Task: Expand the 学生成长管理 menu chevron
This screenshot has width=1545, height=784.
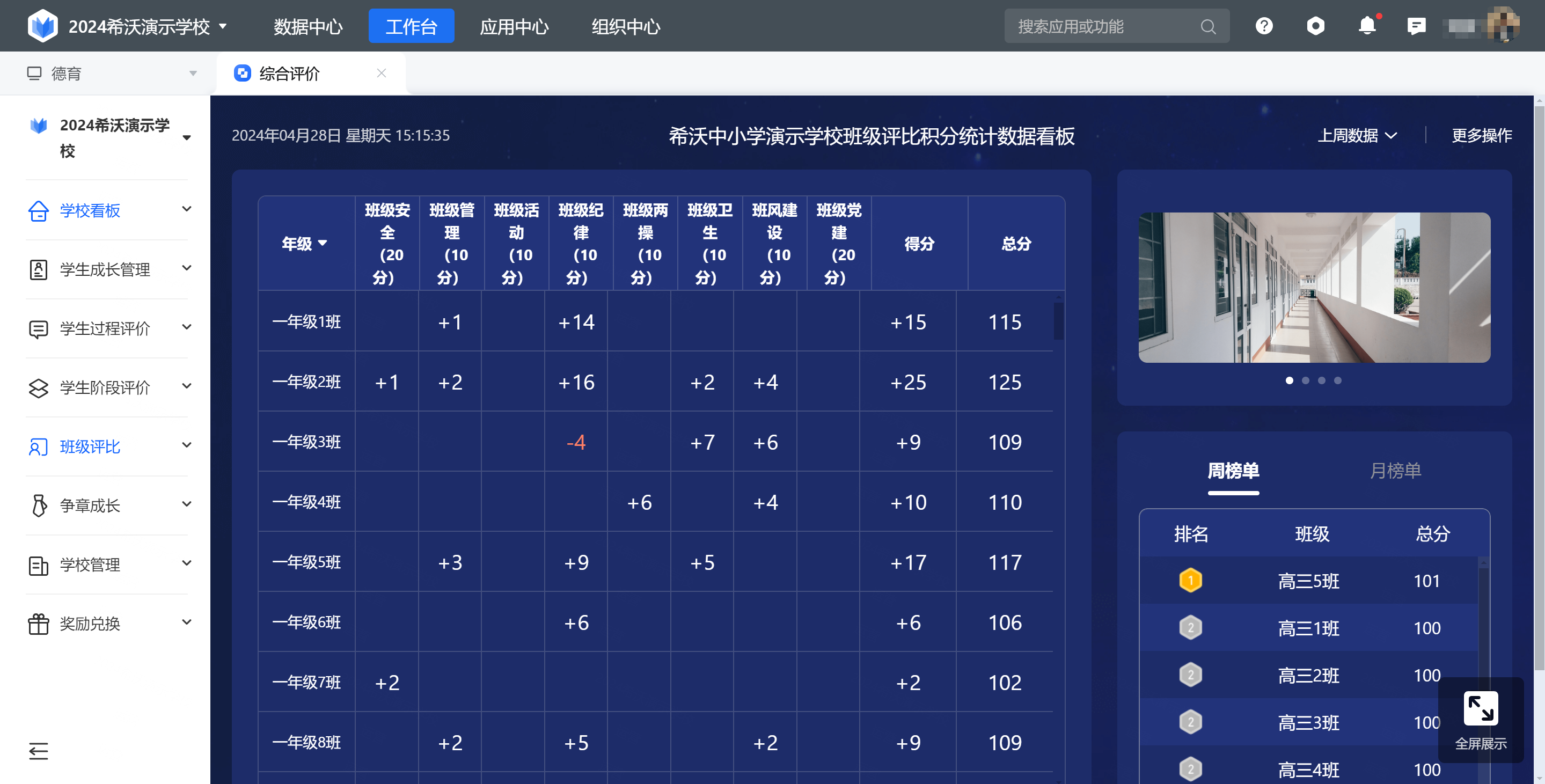Action: click(187, 268)
